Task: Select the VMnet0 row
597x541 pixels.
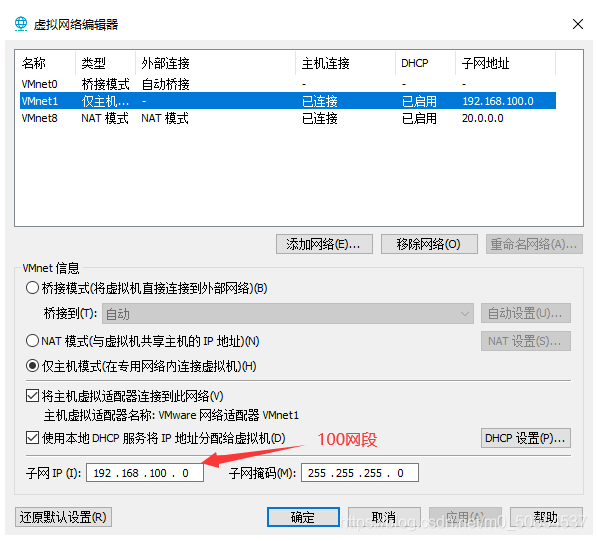Action: coord(288,84)
